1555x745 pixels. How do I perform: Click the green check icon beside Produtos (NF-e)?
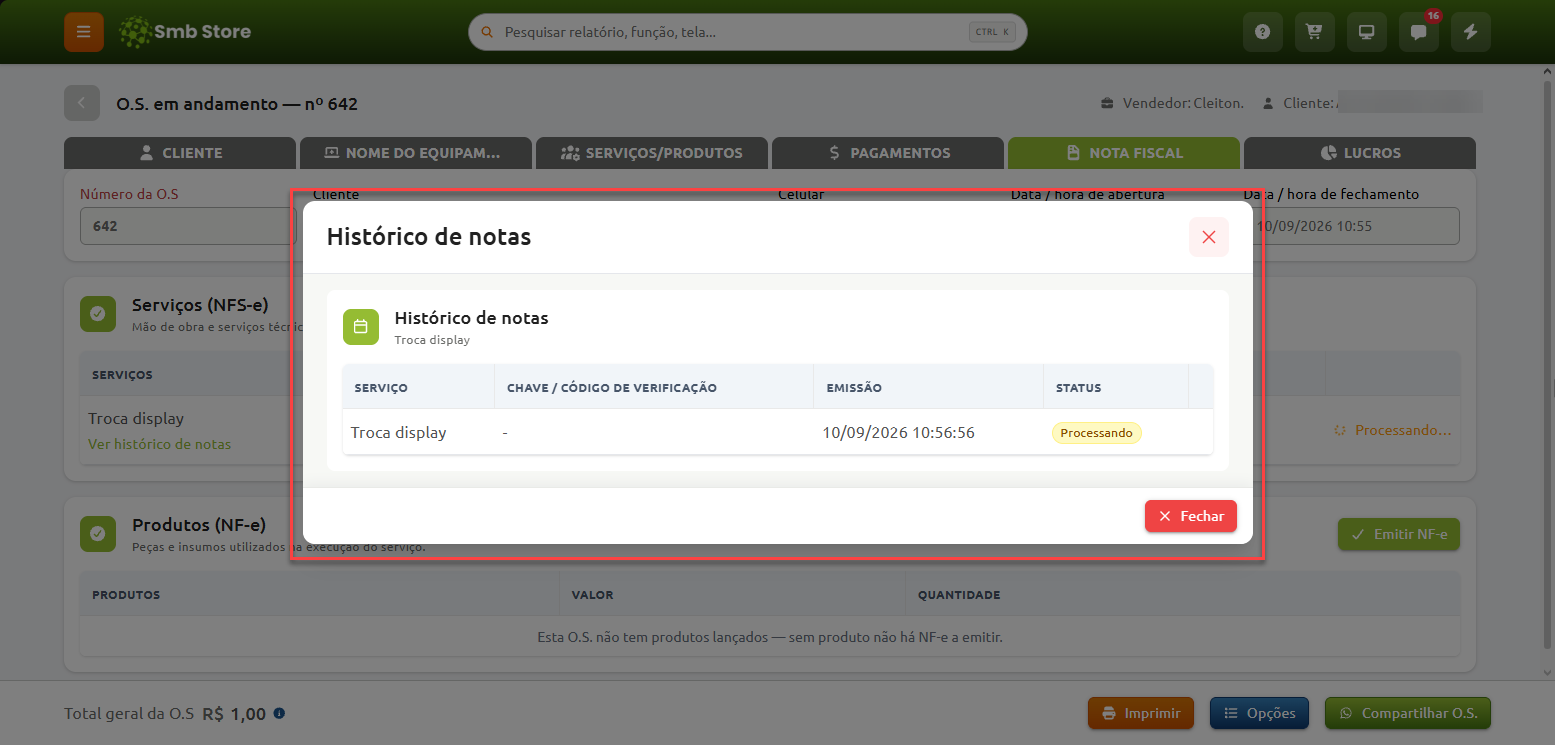pyautogui.click(x=98, y=533)
